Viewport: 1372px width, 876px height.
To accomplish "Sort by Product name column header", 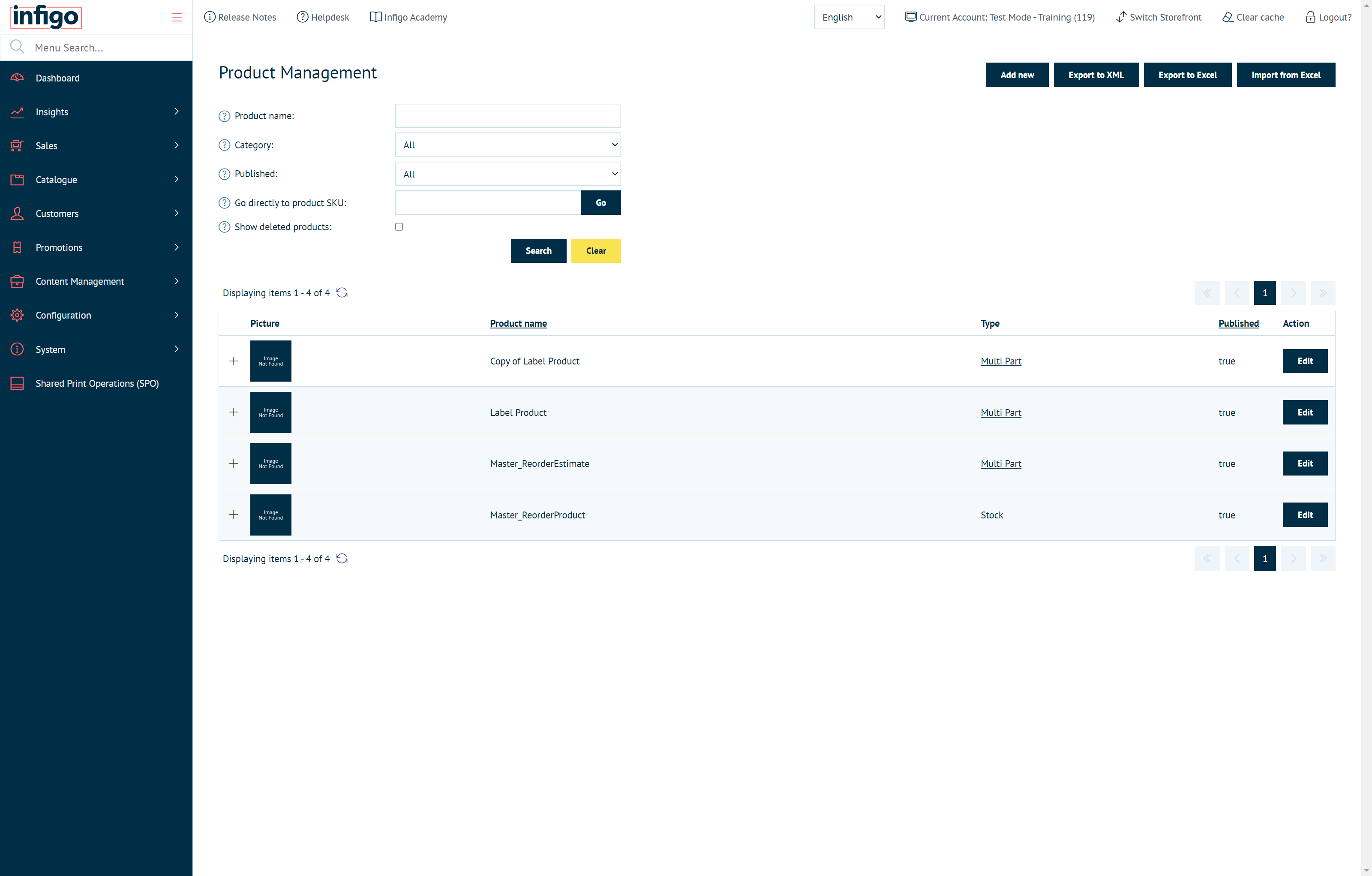I will click(x=518, y=323).
